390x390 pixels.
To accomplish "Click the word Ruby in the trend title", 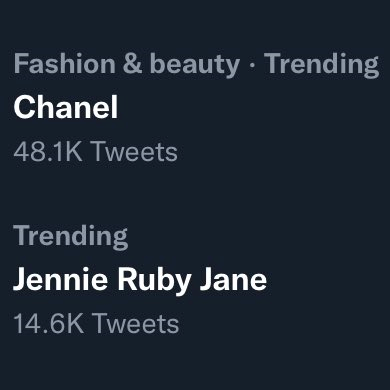I will coord(154,281).
